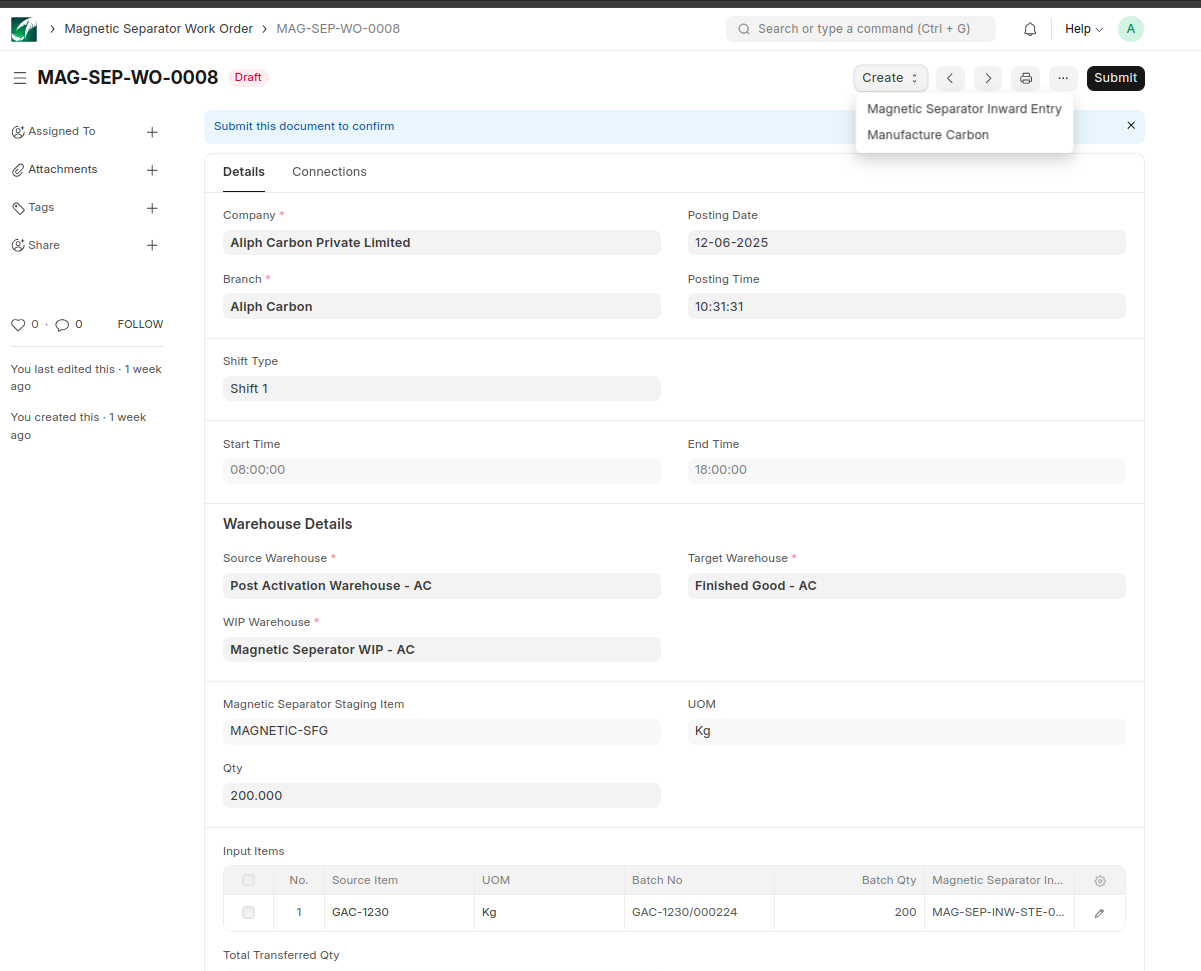This screenshot has height=971, width=1201.
Task: Open the user avatar menu
Action: click(x=1130, y=29)
